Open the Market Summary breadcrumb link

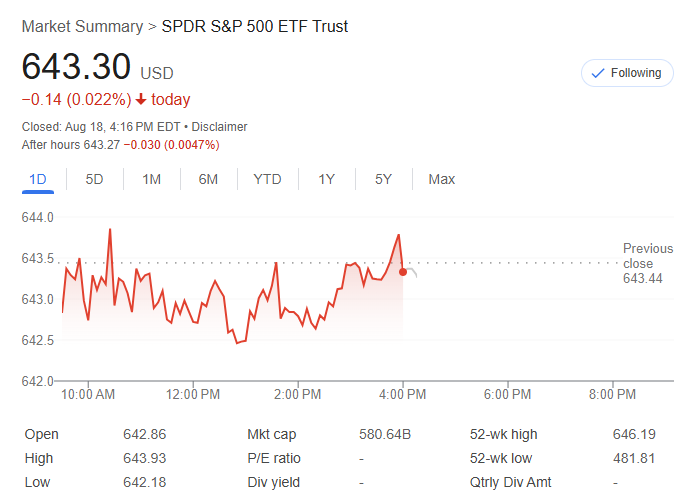(82, 27)
